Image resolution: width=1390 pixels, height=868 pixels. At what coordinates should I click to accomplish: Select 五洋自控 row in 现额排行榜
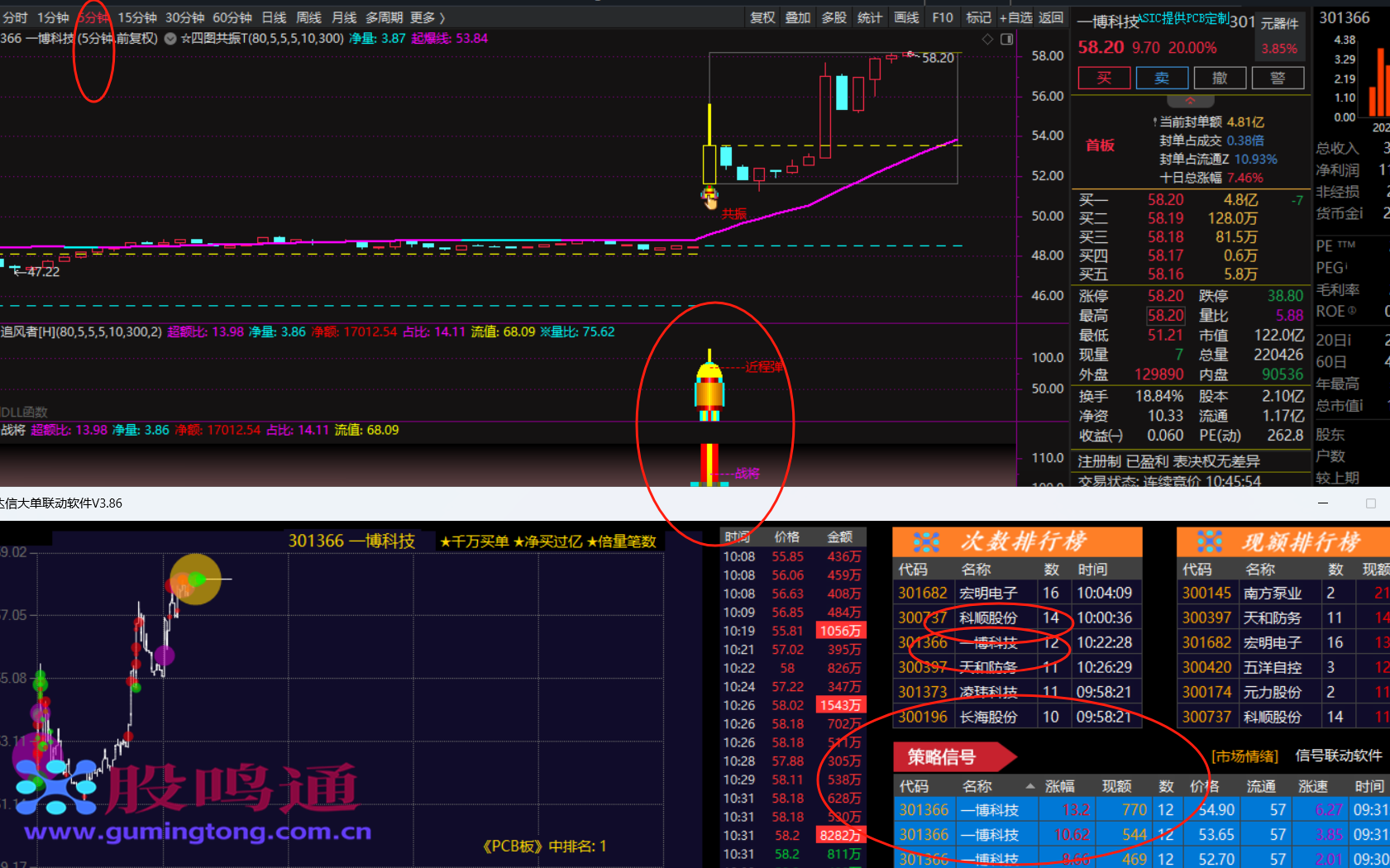tap(1284, 667)
